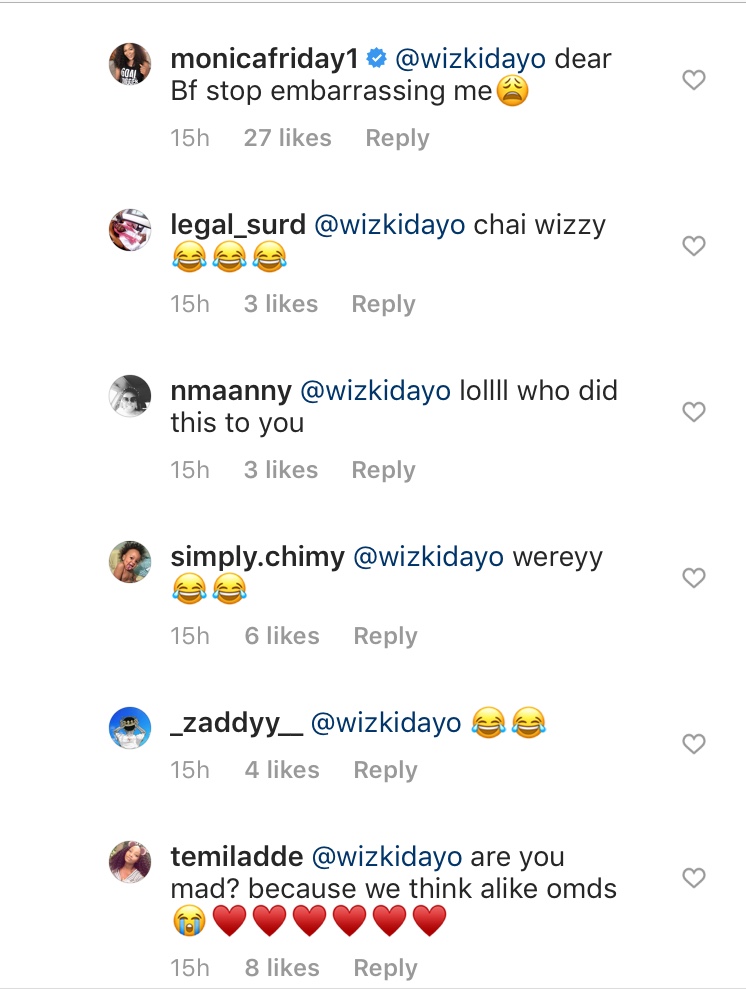Screen dimensions: 746x997
Task: Open the simply.chimy username link
Action: click(x=256, y=557)
